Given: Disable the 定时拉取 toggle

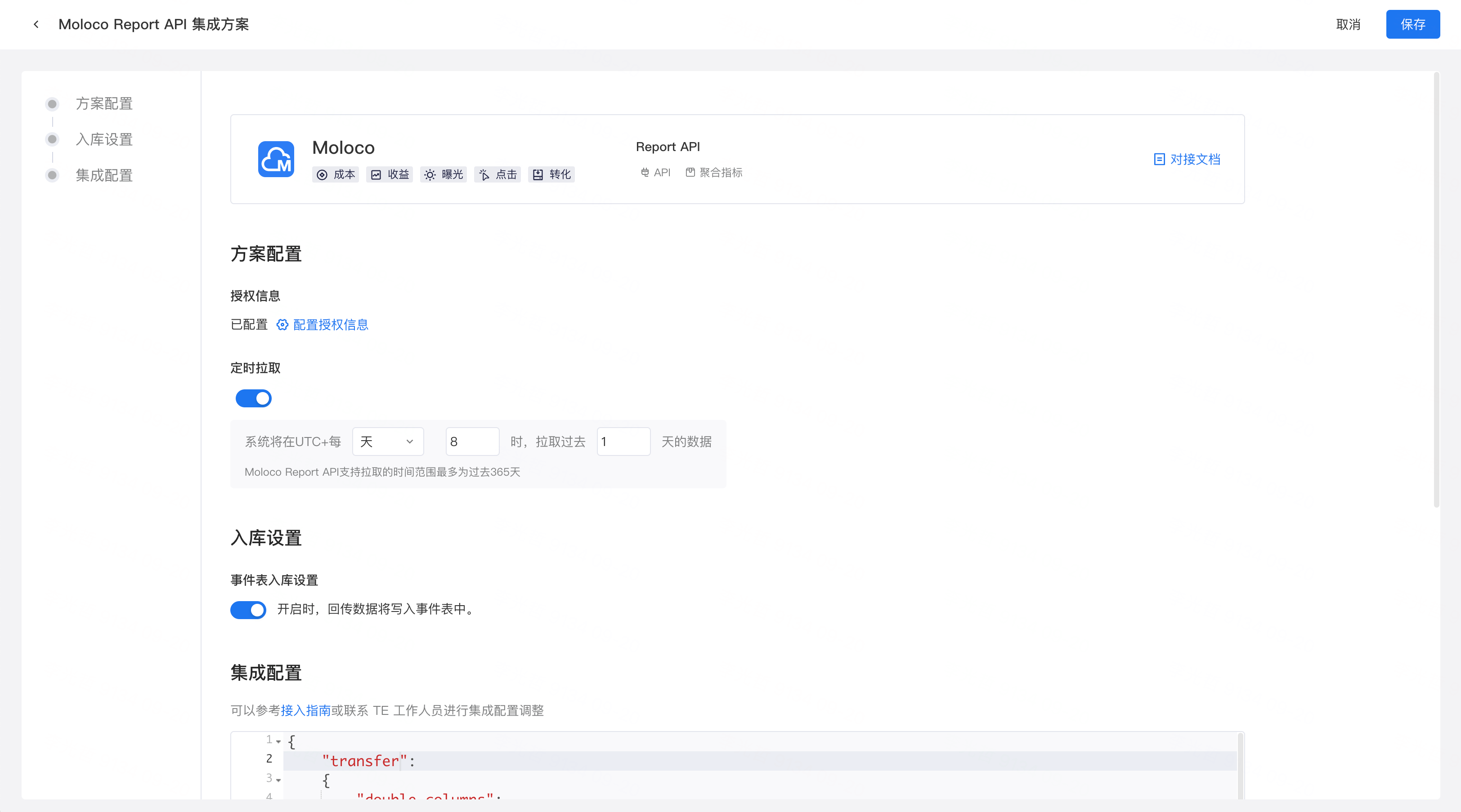Looking at the screenshot, I should pyautogui.click(x=254, y=398).
